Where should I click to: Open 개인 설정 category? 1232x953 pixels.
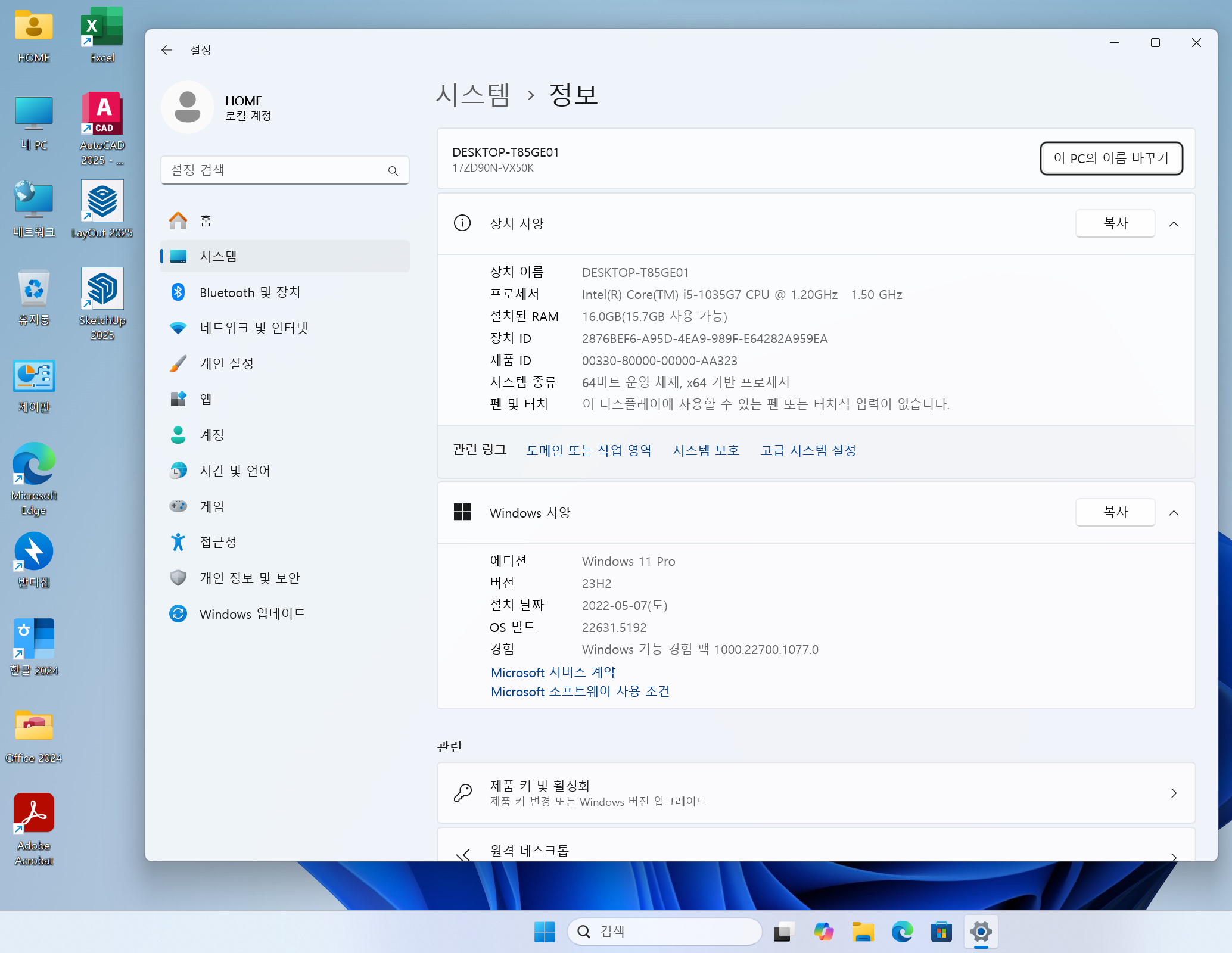tap(285, 363)
